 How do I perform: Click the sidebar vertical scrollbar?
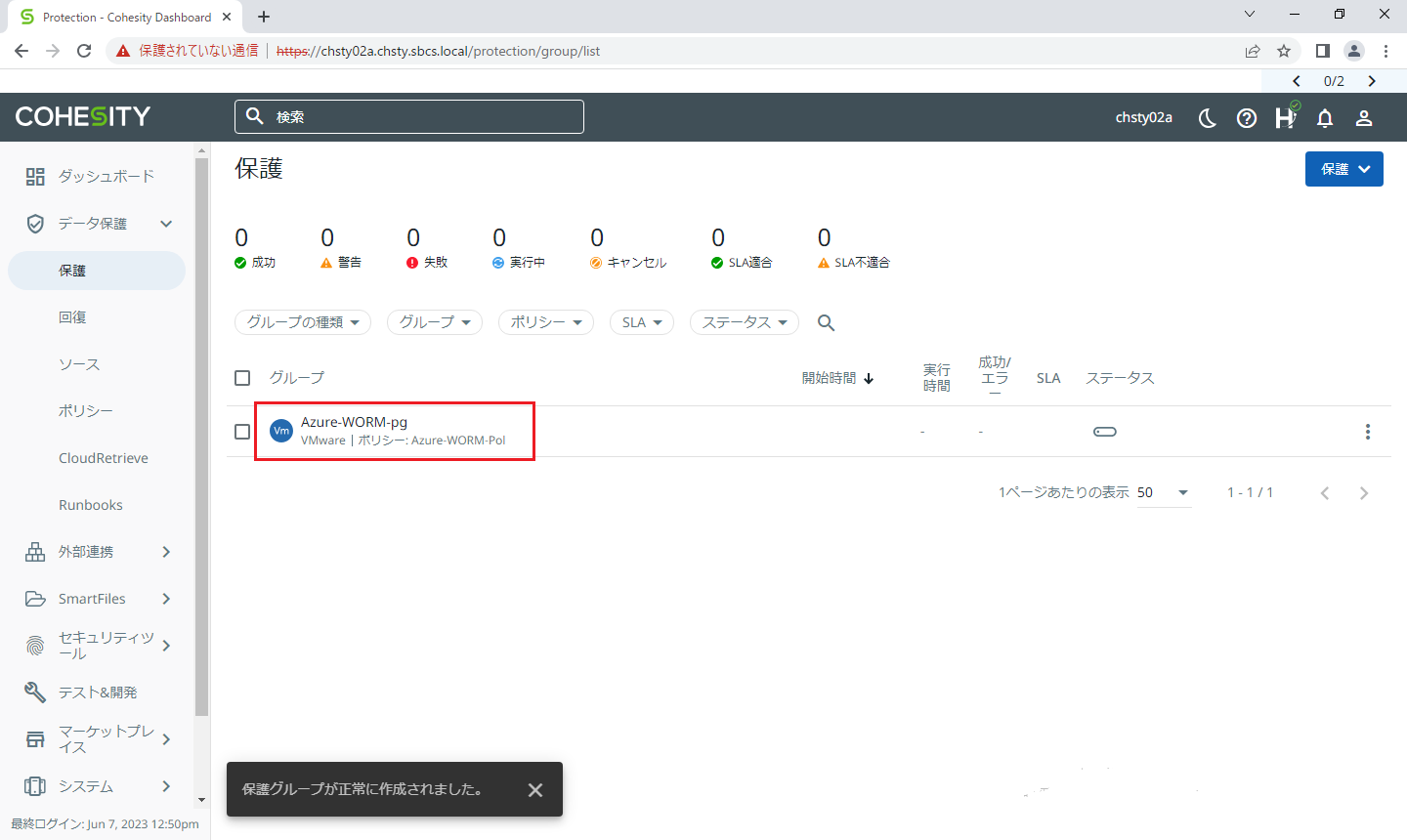(x=202, y=440)
